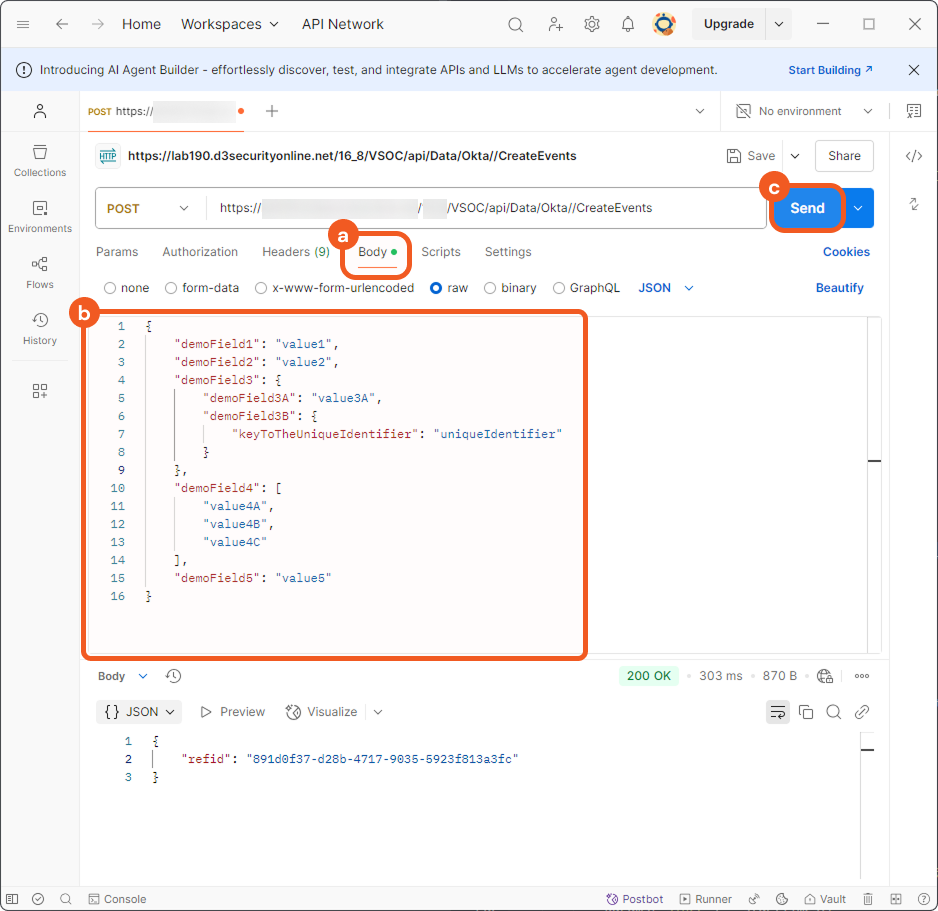Screen dimensions: 938x911
Task: Switch to the Authorization tab
Action: click(200, 252)
